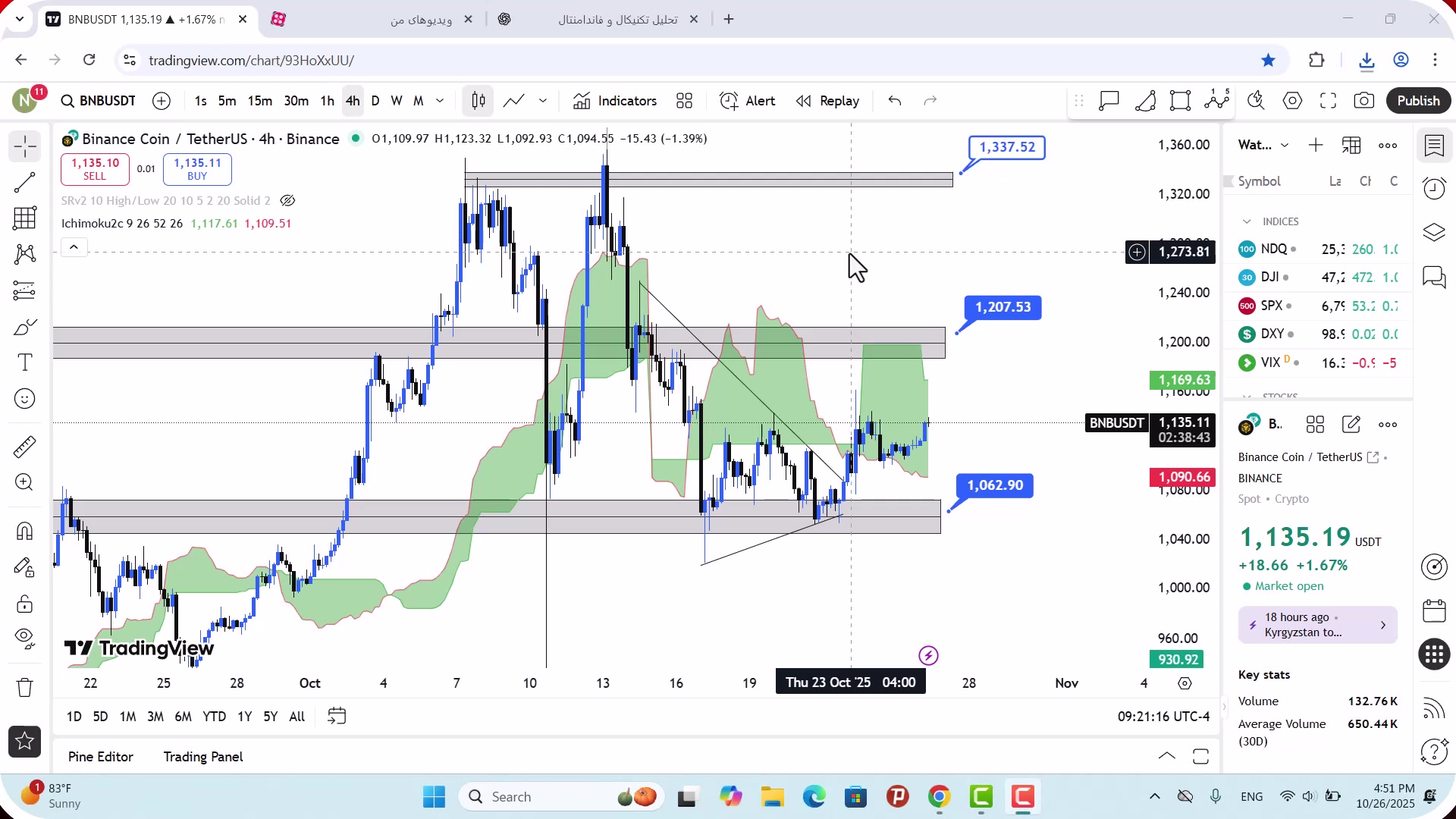Open the forecasting and measurement tools
This screenshot has width=1456, height=819.
[24, 290]
